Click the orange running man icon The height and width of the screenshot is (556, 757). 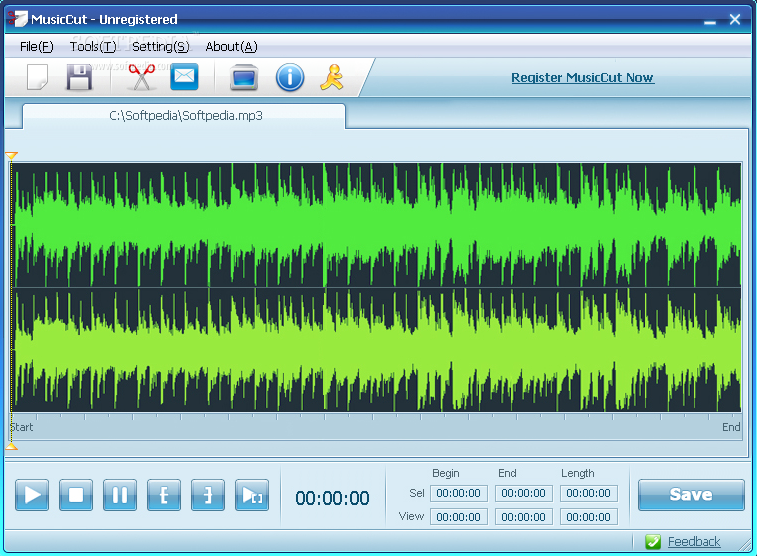[x=332, y=77]
